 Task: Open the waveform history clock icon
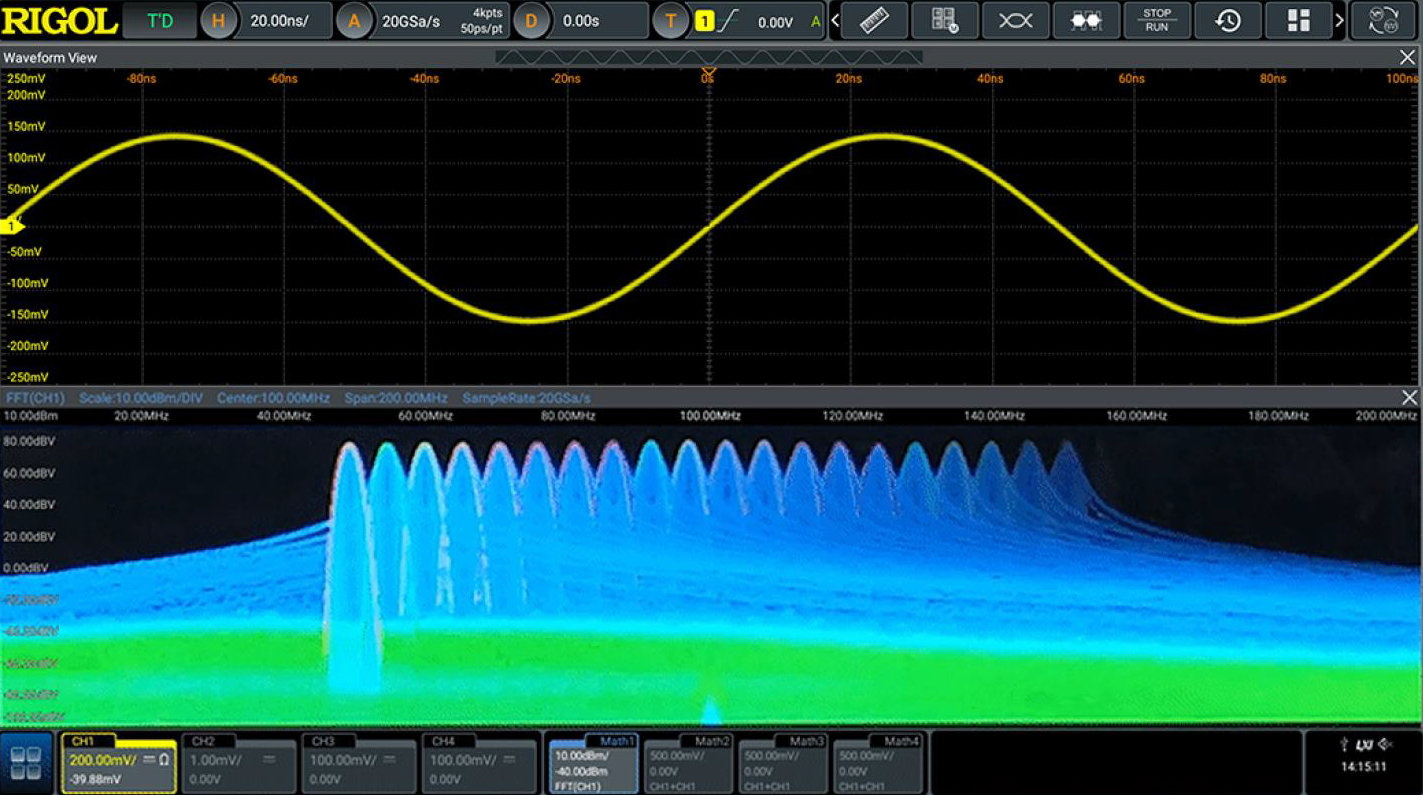(1227, 21)
